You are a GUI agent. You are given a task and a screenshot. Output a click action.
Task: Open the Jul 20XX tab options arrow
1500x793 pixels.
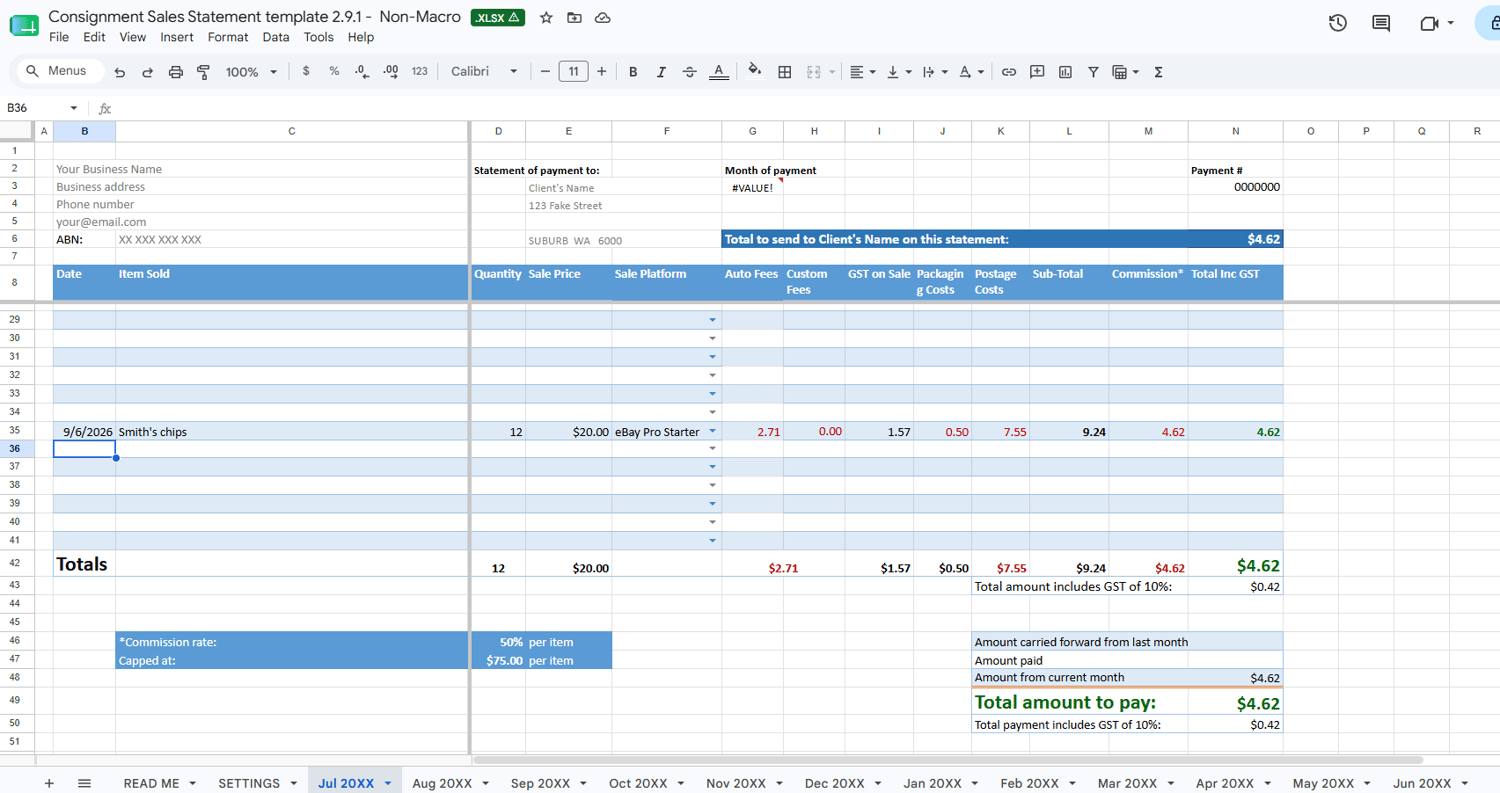(x=388, y=783)
